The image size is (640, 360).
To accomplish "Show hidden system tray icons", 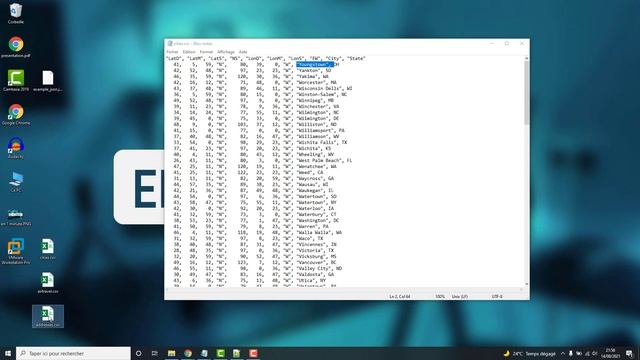I will (x=563, y=353).
